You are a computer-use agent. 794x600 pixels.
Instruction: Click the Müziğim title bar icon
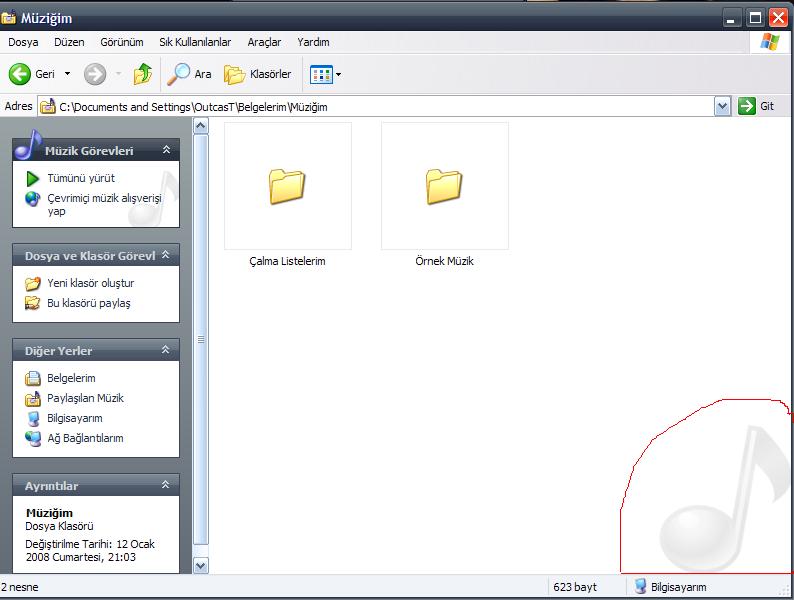(x=9, y=18)
